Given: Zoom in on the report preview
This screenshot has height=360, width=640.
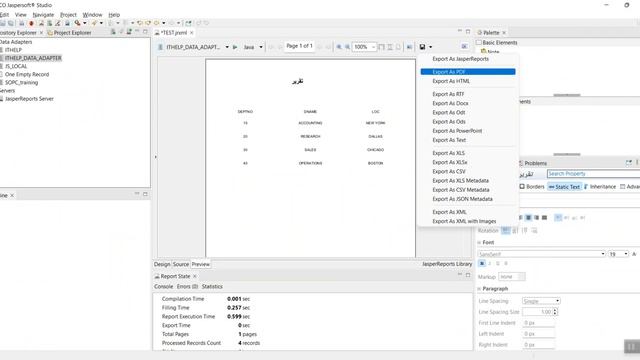Looking at the screenshot, I should click(339, 47).
